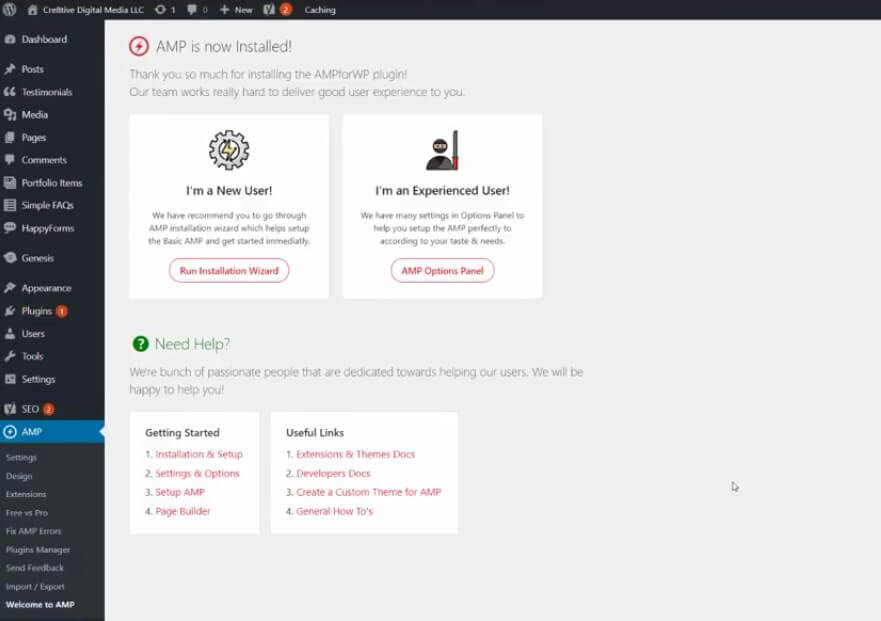
Task: Click the Posts pushpin icon
Action: coord(10,69)
